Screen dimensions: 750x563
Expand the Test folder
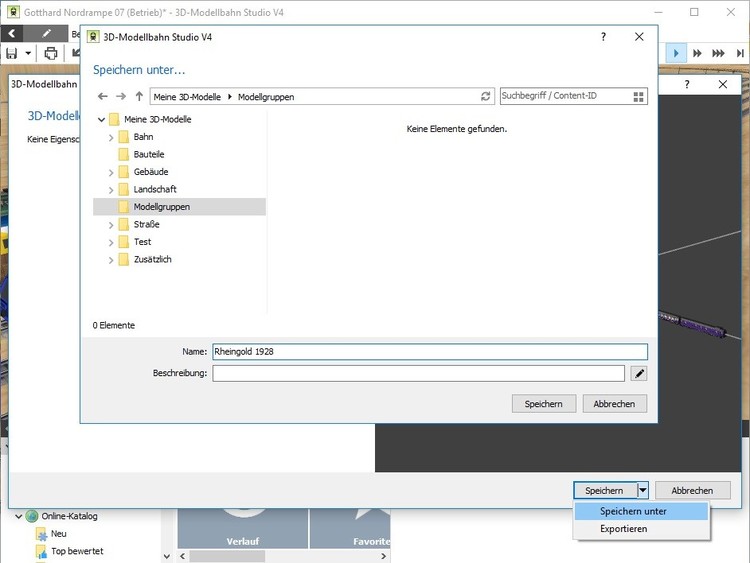111,243
